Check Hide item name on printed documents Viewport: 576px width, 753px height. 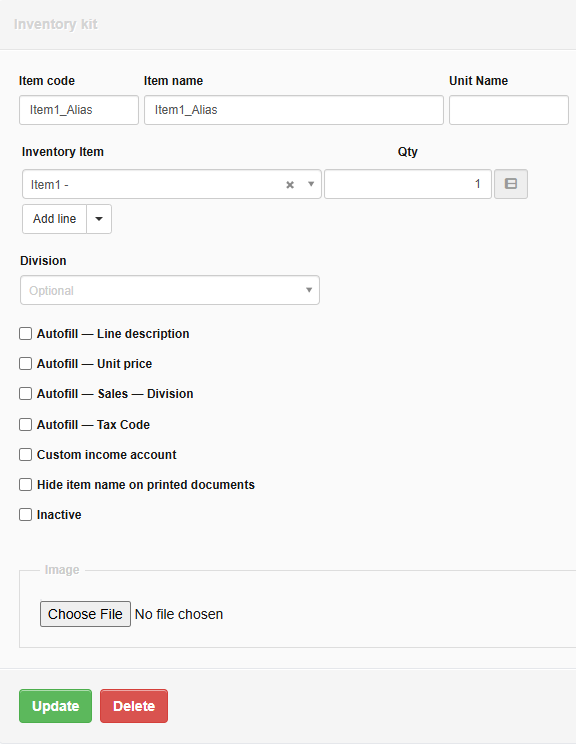point(25,485)
